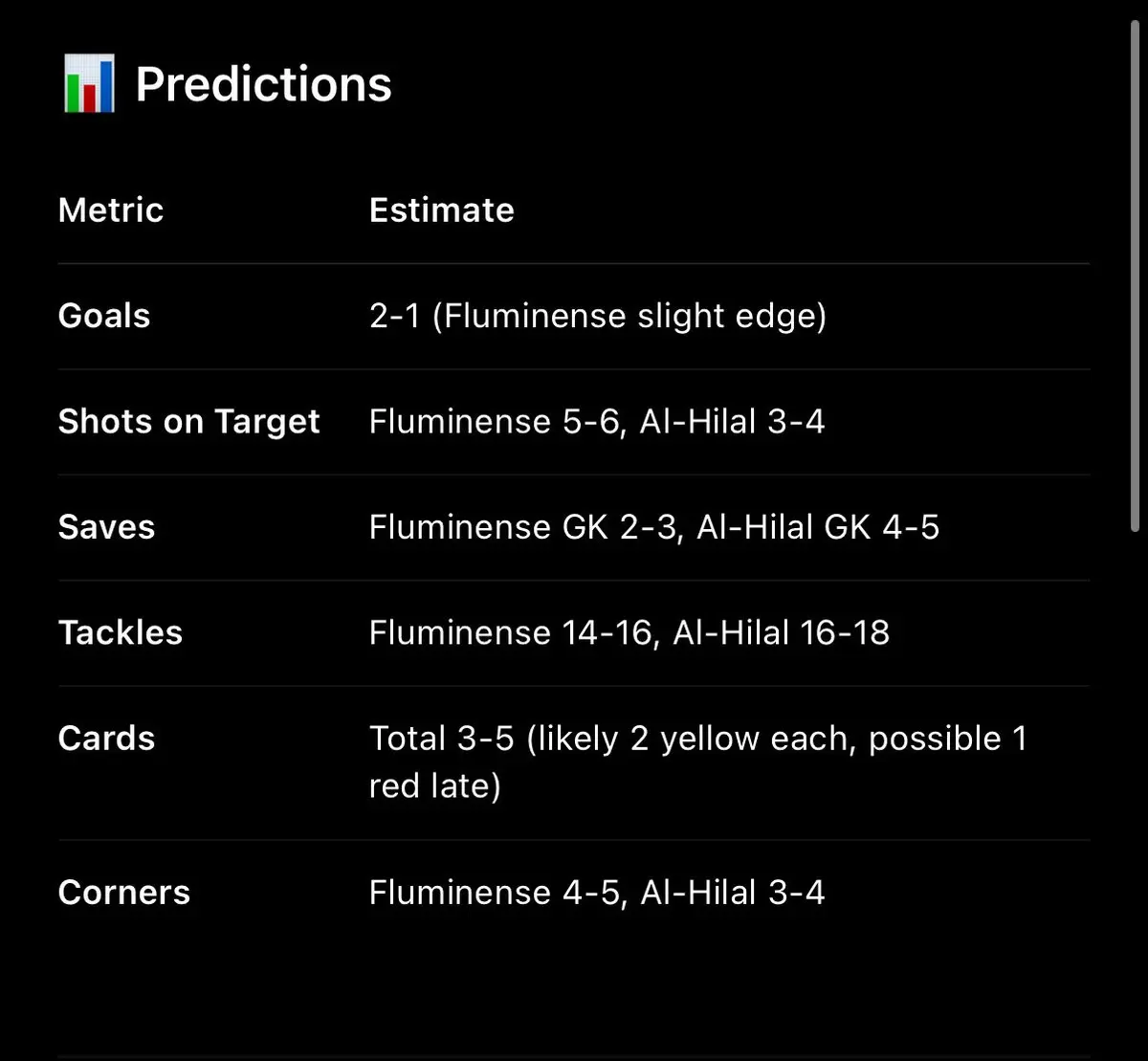Click the Cards row label
The image size is (1148, 1061).
pyautogui.click(x=106, y=739)
